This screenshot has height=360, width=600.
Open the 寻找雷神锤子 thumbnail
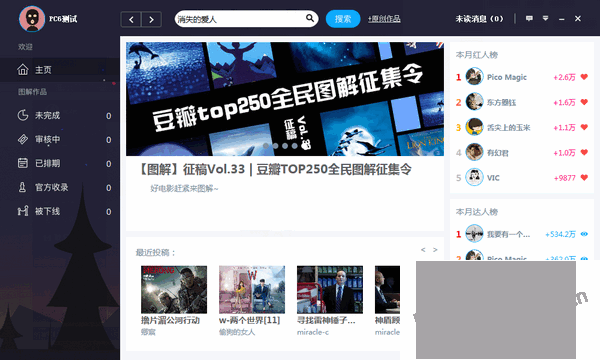[330, 290]
